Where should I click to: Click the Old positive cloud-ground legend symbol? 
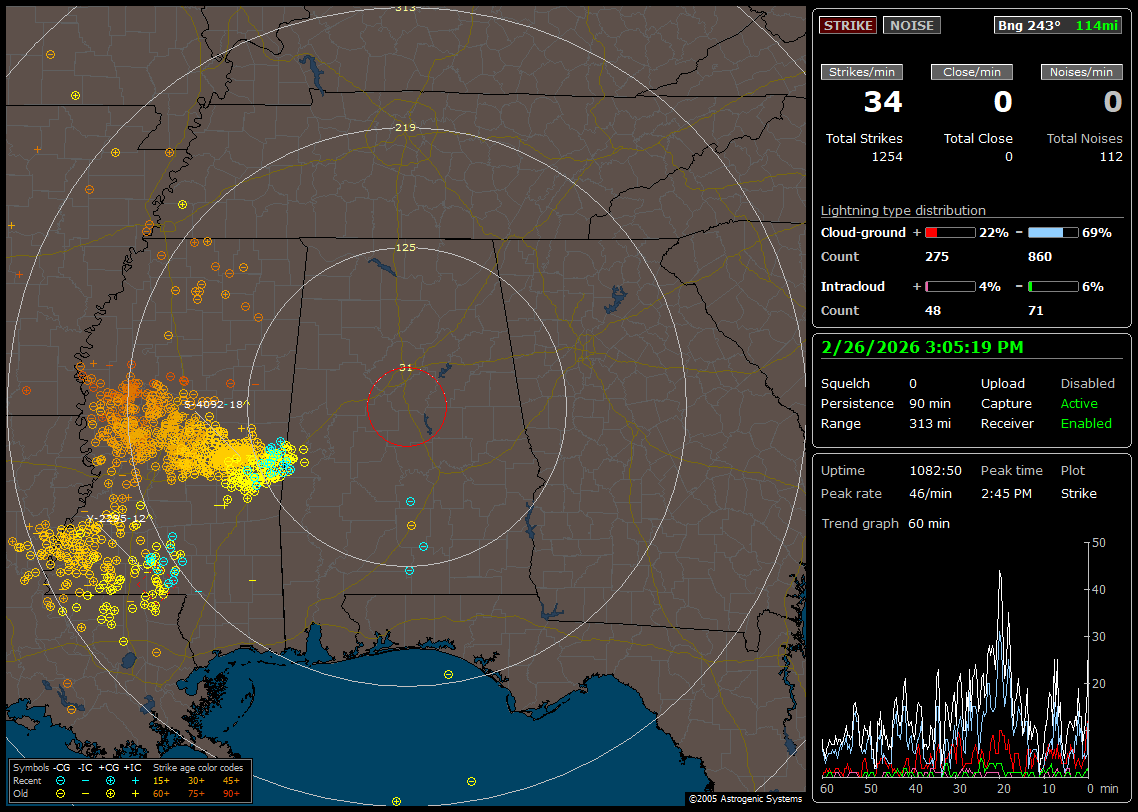tap(110, 793)
